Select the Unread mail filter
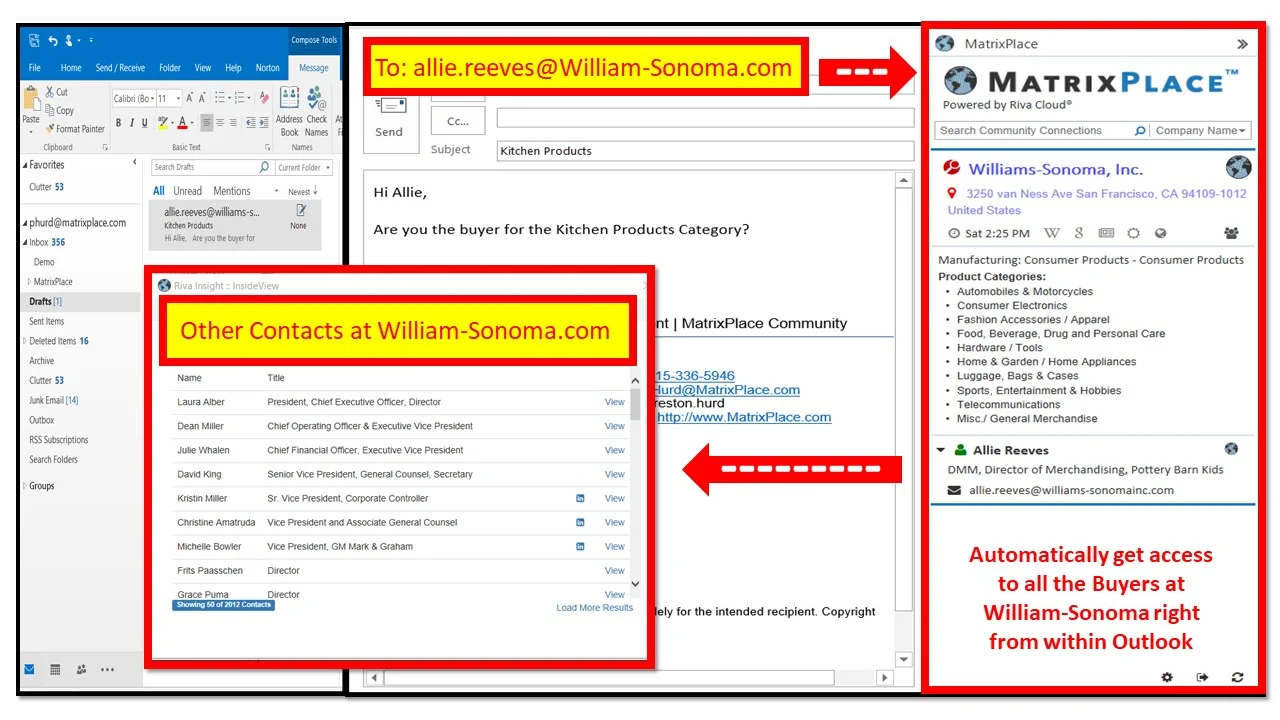The image size is (1280, 720). 187,191
